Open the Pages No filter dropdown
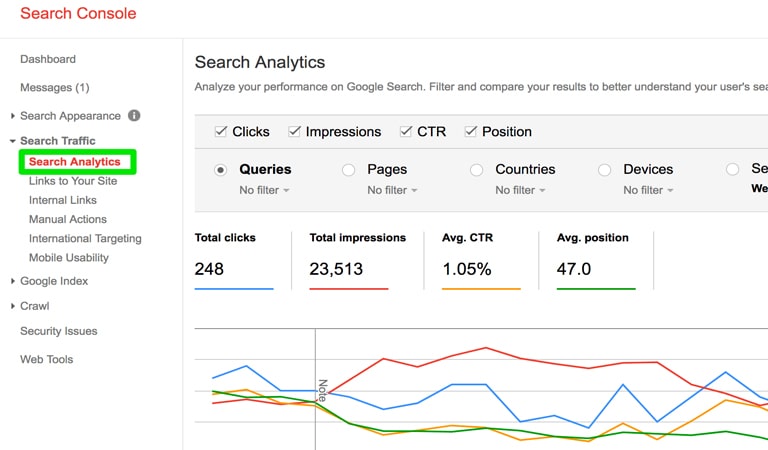The height and width of the screenshot is (450, 768). click(x=392, y=190)
